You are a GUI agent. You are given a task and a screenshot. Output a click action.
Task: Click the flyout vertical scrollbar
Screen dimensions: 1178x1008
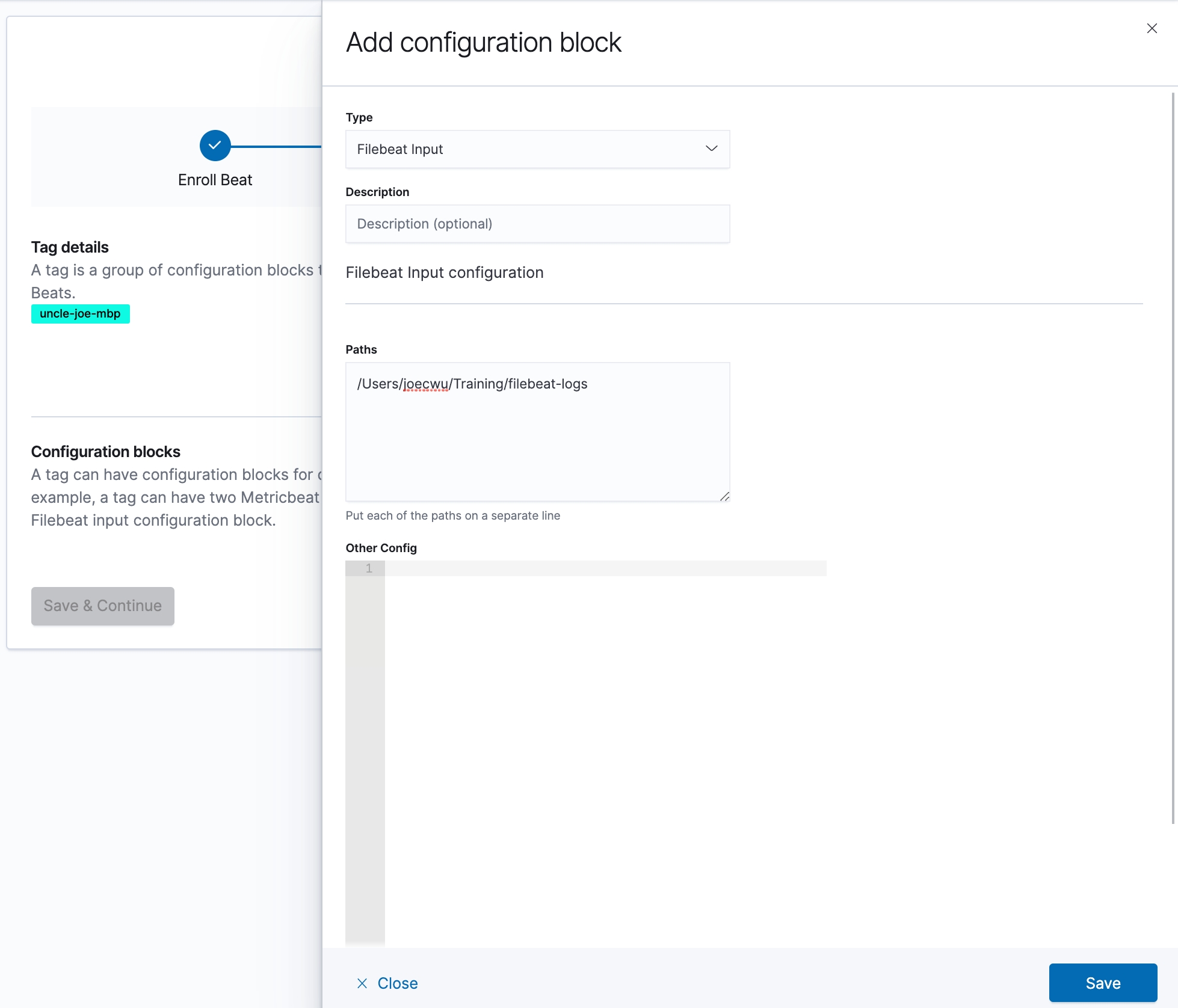click(x=1173, y=457)
